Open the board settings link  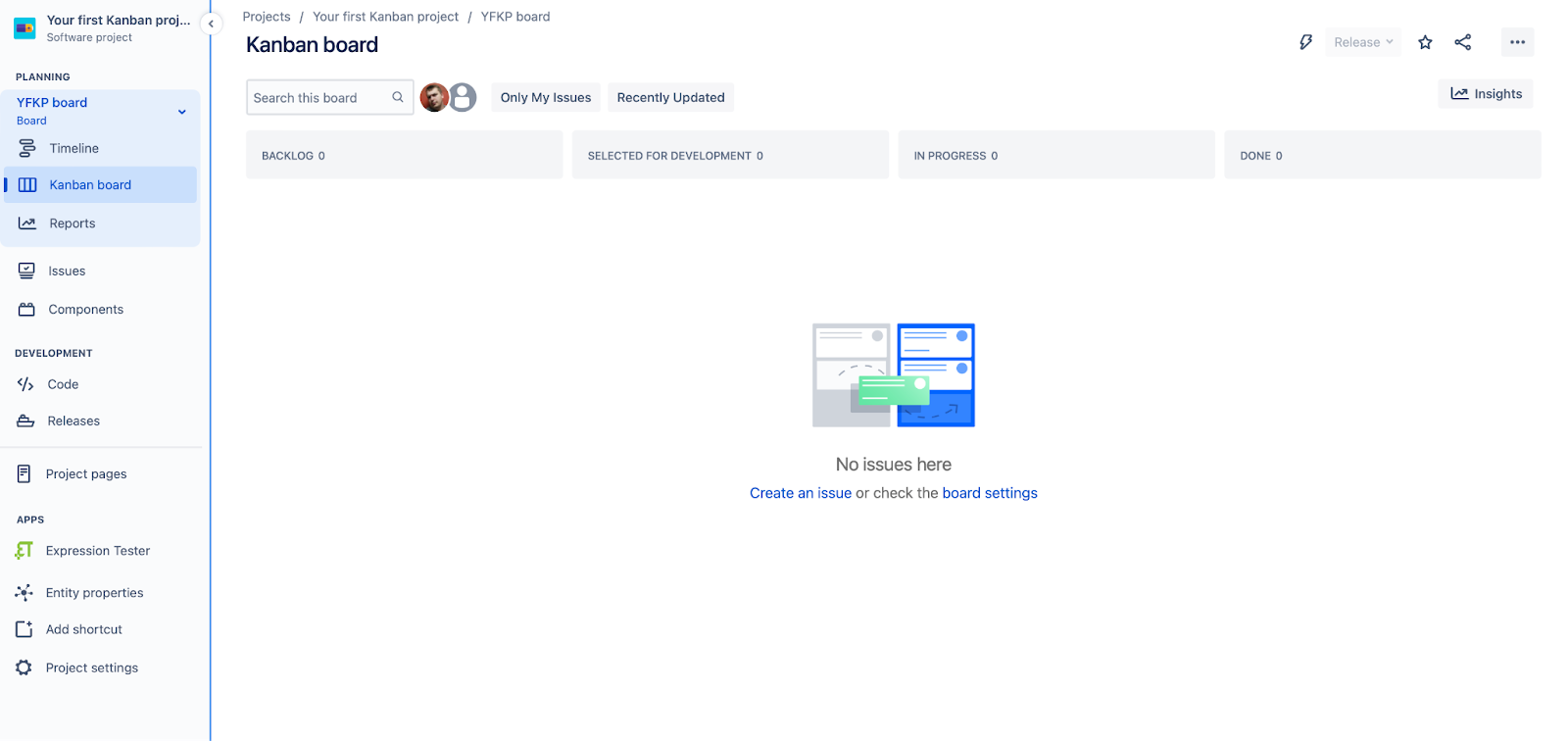coord(990,493)
